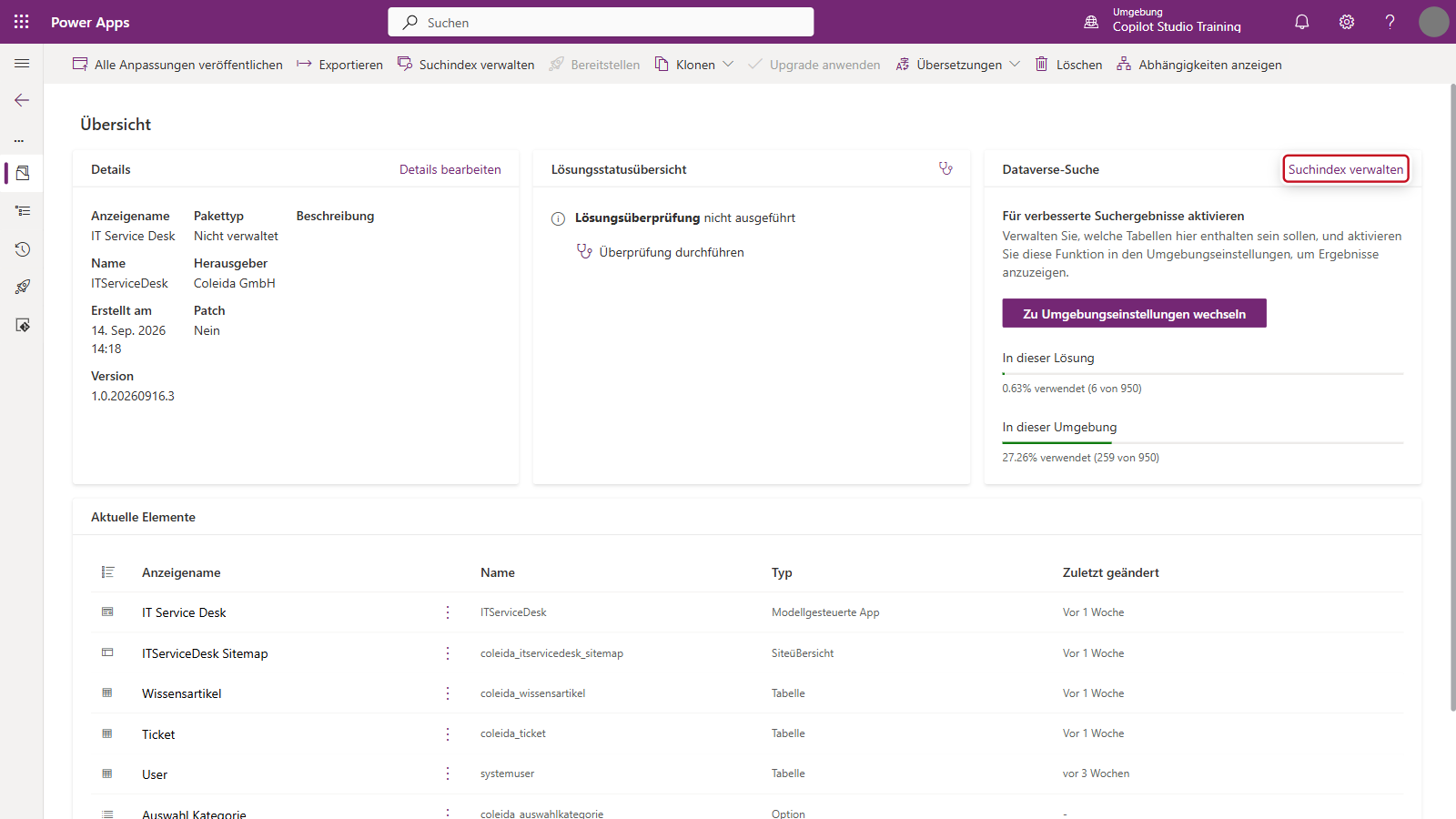
Task: Click the Suchen search field
Action: [x=601, y=22]
